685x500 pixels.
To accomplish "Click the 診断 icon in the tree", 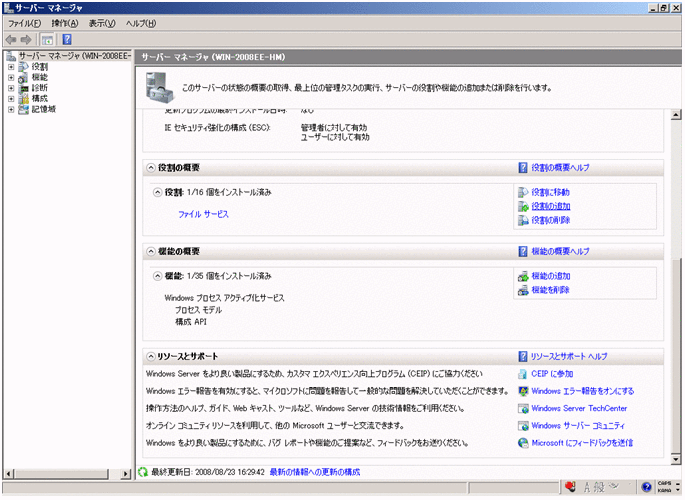I will point(24,88).
